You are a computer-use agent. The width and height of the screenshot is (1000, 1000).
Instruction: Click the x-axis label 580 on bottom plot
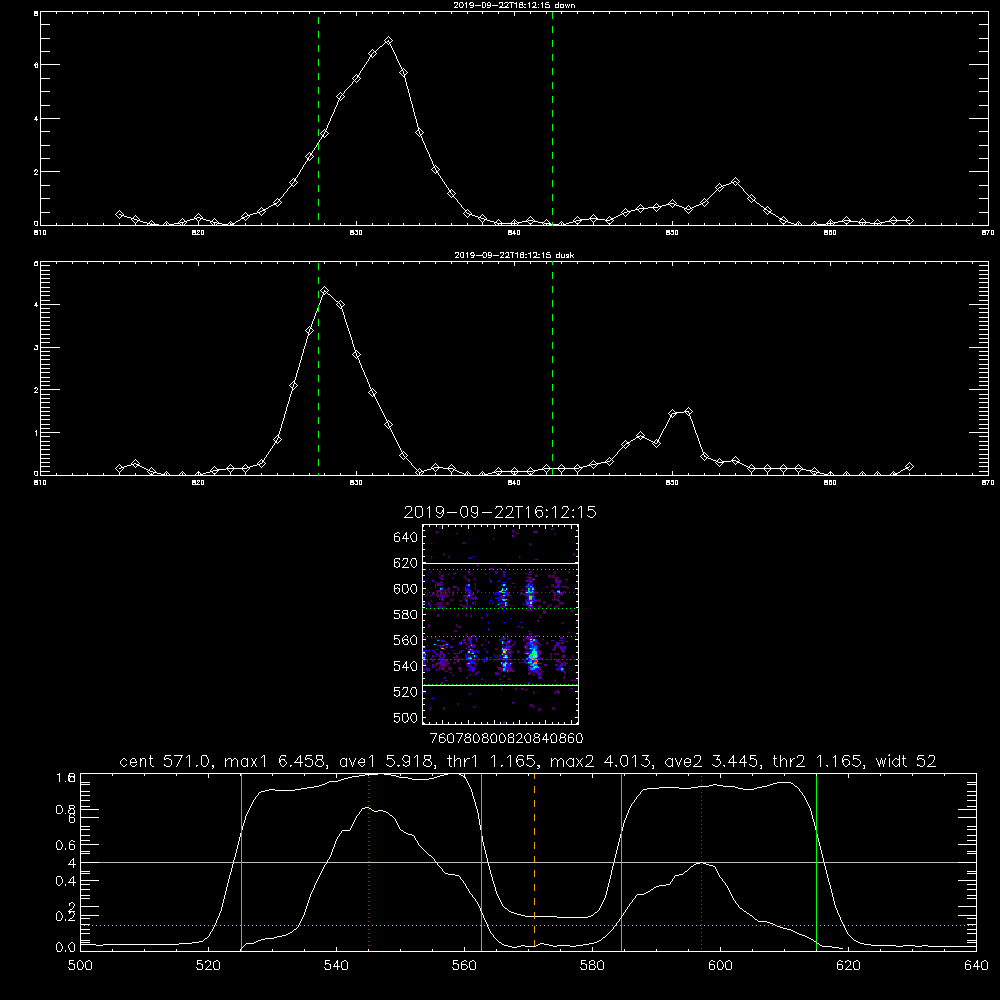pyautogui.click(x=592, y=966)
